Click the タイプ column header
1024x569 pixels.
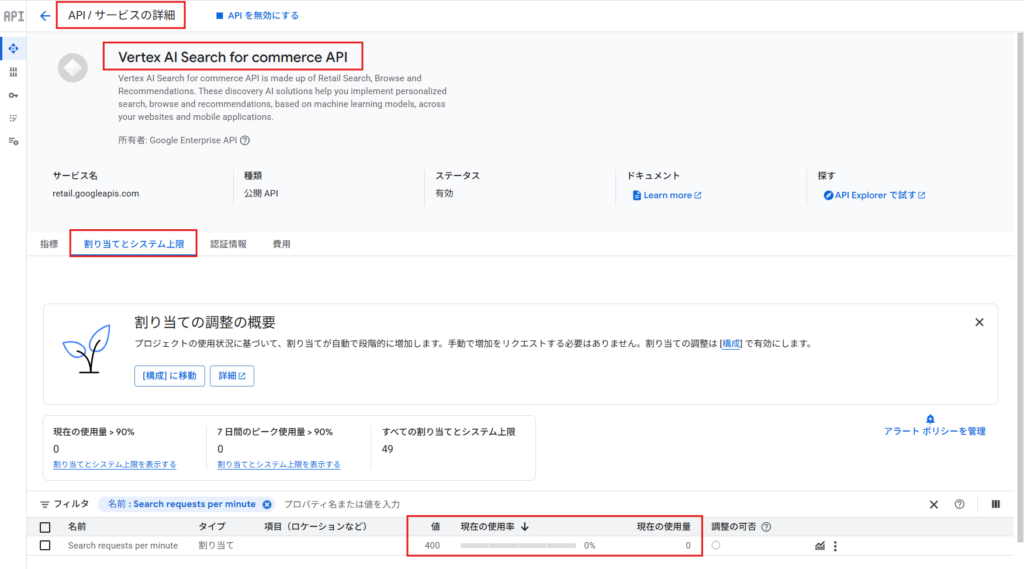tap(212, 527)
